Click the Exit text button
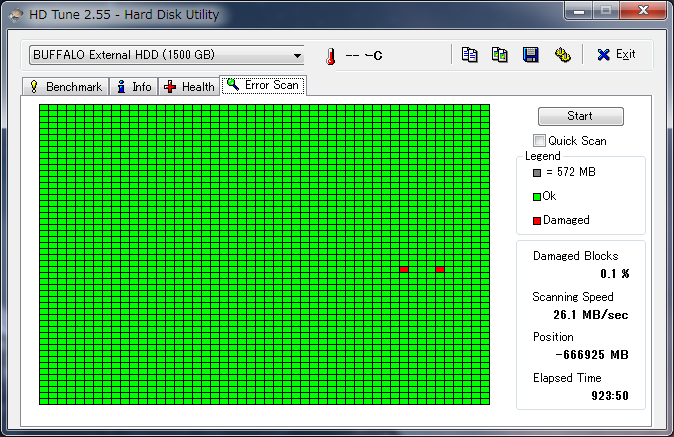Viewport: 674px width, 437px height. [x=625, y=55]
